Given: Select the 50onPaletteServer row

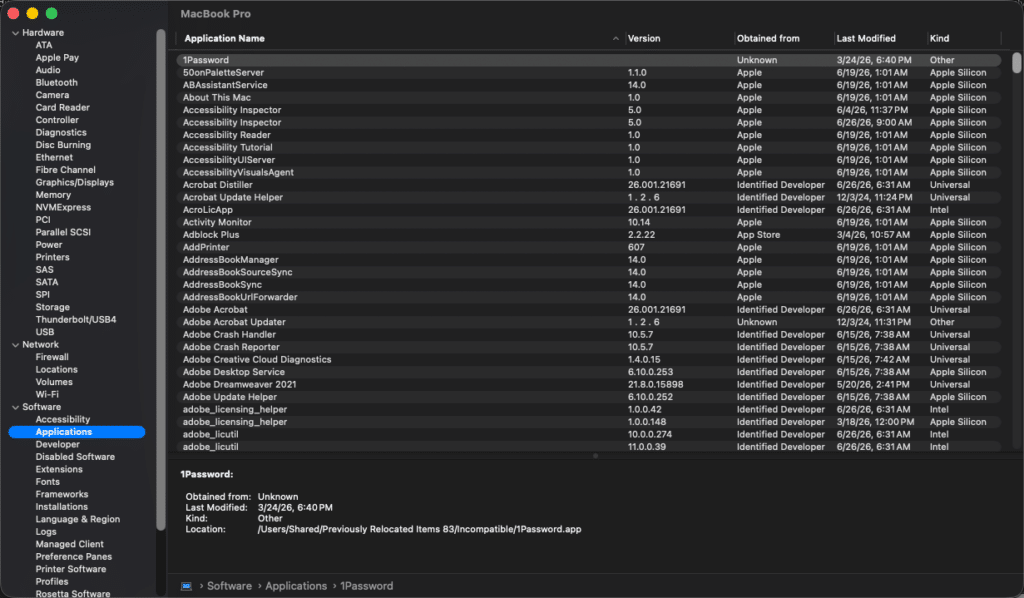Looking at the screenshot, I should coord(588,72).
